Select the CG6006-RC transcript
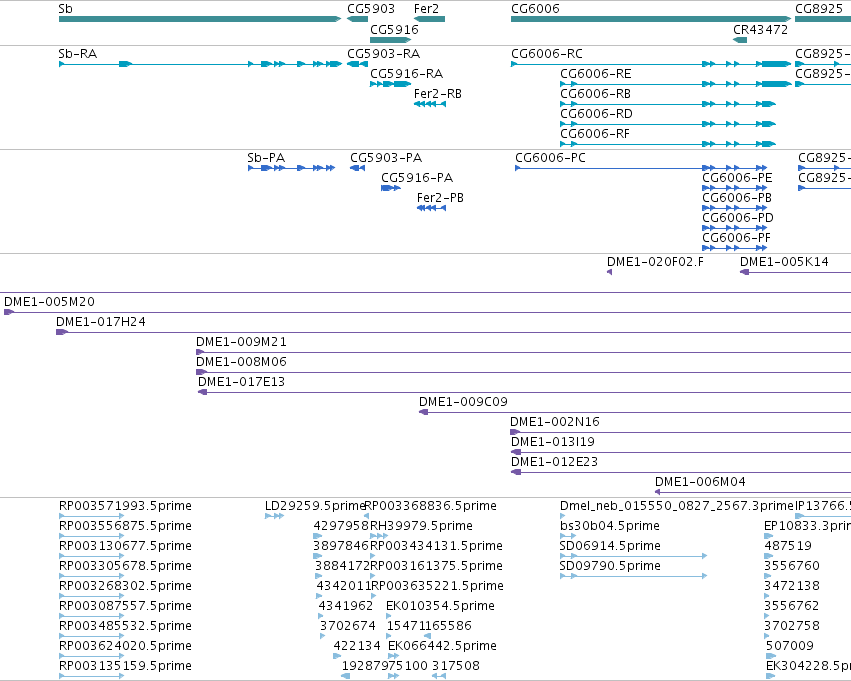 pos(651,64)
